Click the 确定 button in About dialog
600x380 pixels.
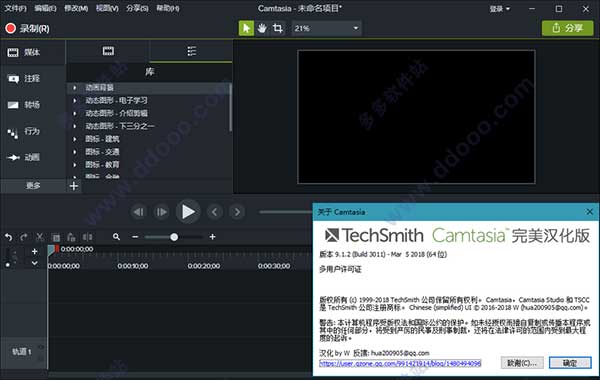click(x=570, y=363)
